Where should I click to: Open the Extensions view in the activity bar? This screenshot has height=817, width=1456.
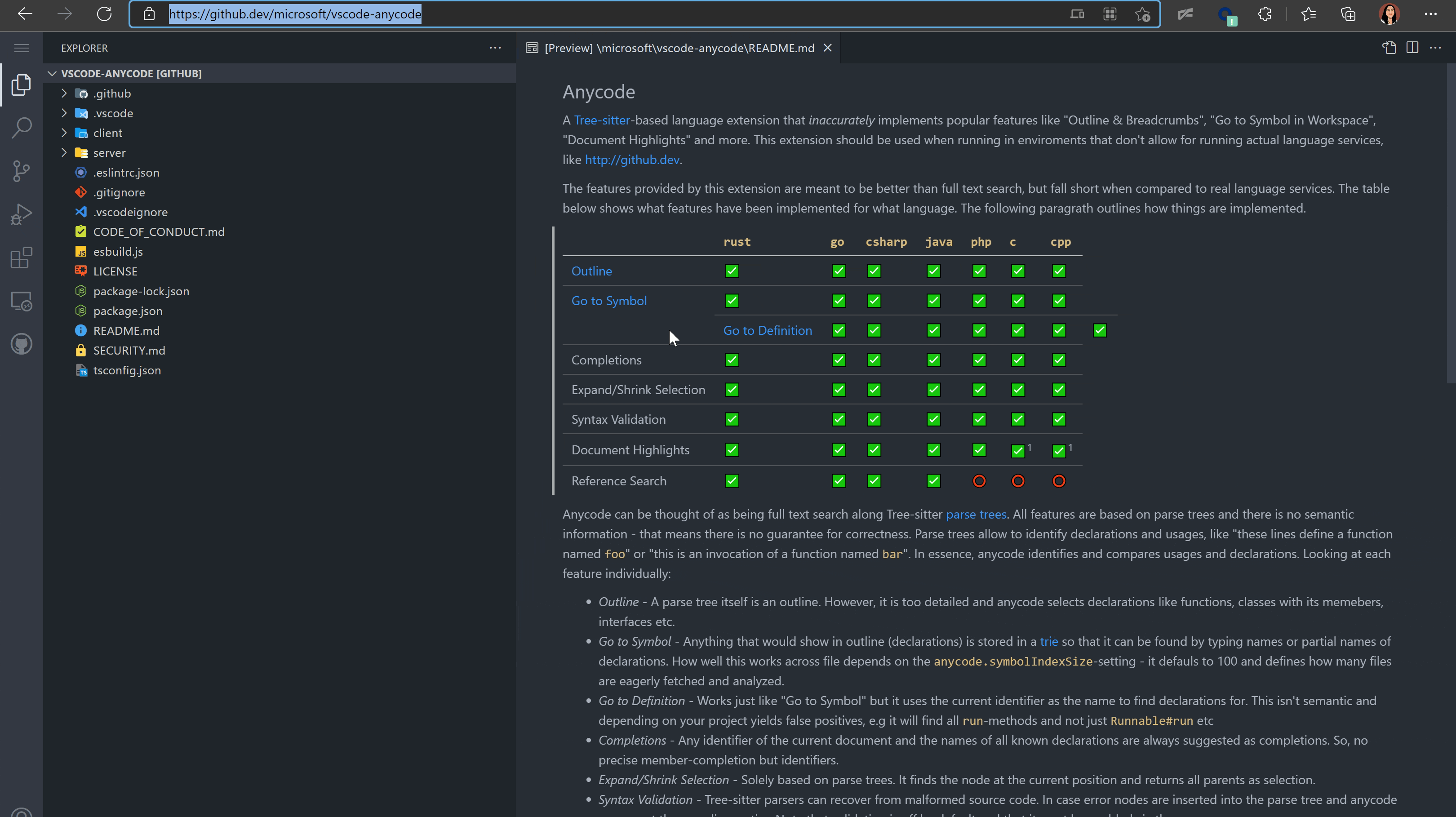[x=22, y=258]
